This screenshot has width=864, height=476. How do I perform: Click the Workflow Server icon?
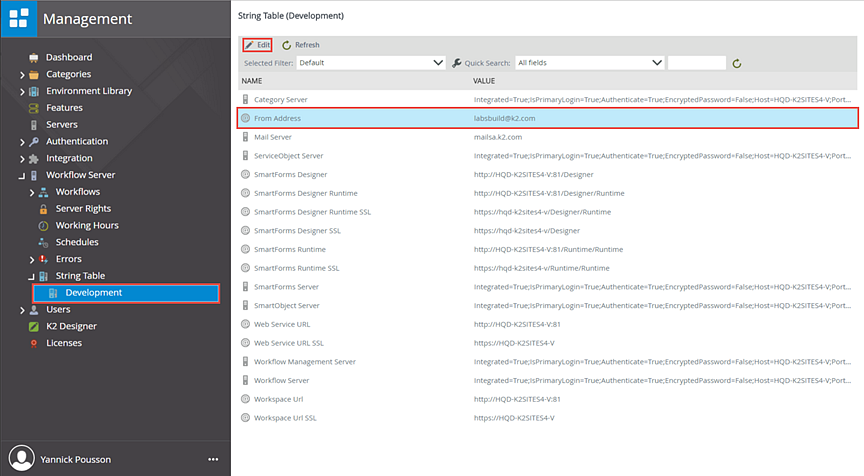34,175
